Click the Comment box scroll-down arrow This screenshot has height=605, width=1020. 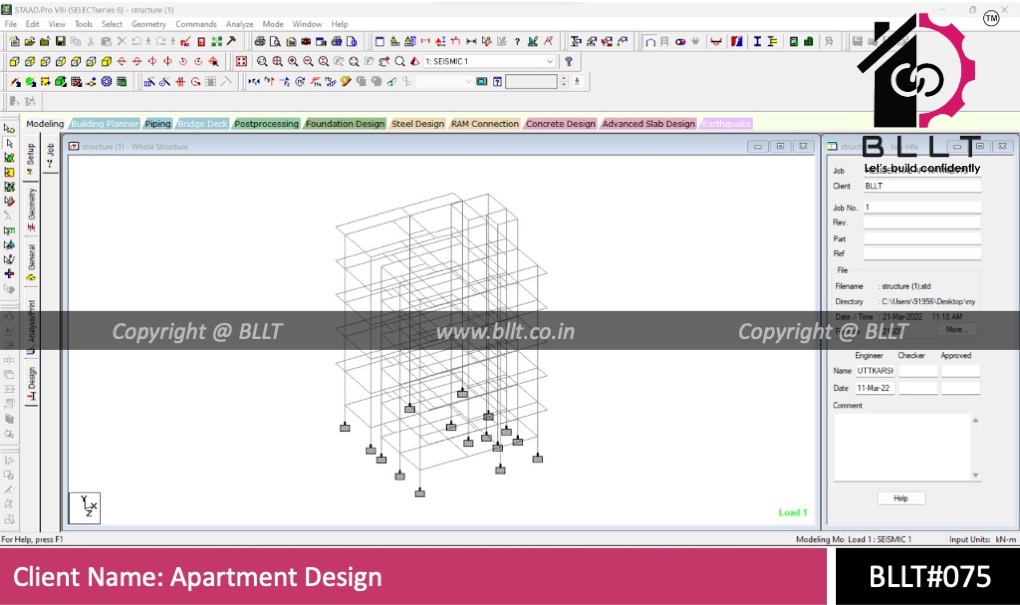[x=975, y=475]
